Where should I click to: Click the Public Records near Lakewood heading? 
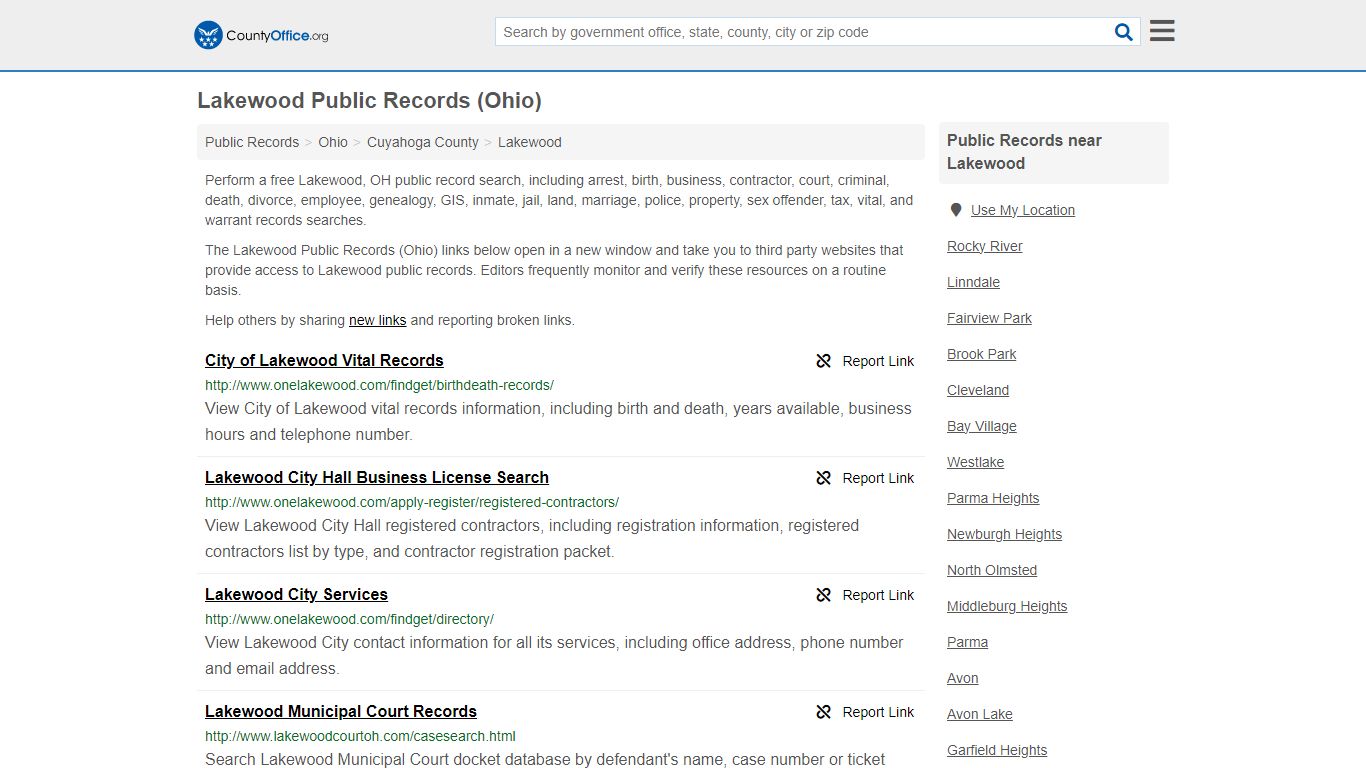click(1024, 152)
